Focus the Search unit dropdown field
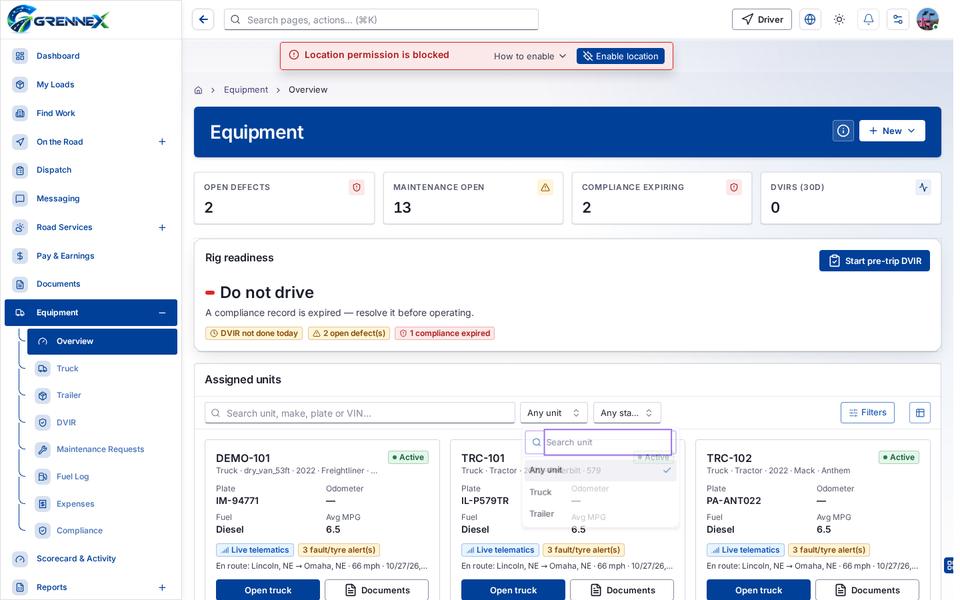Image resolution: width=960 pixels, height=600 pixels. (607, 442)
